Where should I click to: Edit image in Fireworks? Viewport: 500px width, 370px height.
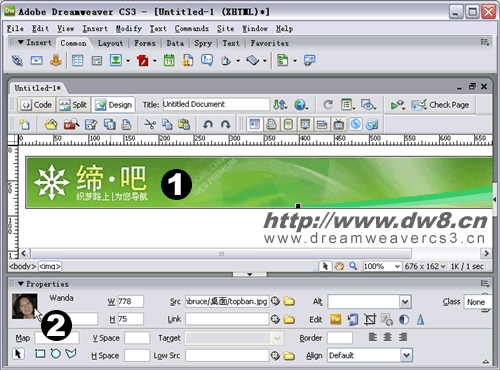click(336, 319)
